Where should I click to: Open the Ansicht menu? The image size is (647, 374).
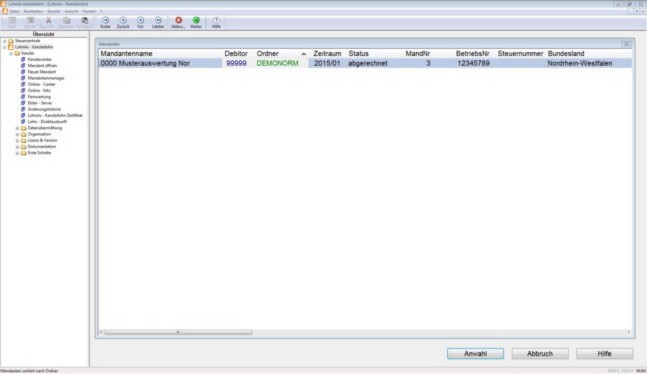[71, 12]
